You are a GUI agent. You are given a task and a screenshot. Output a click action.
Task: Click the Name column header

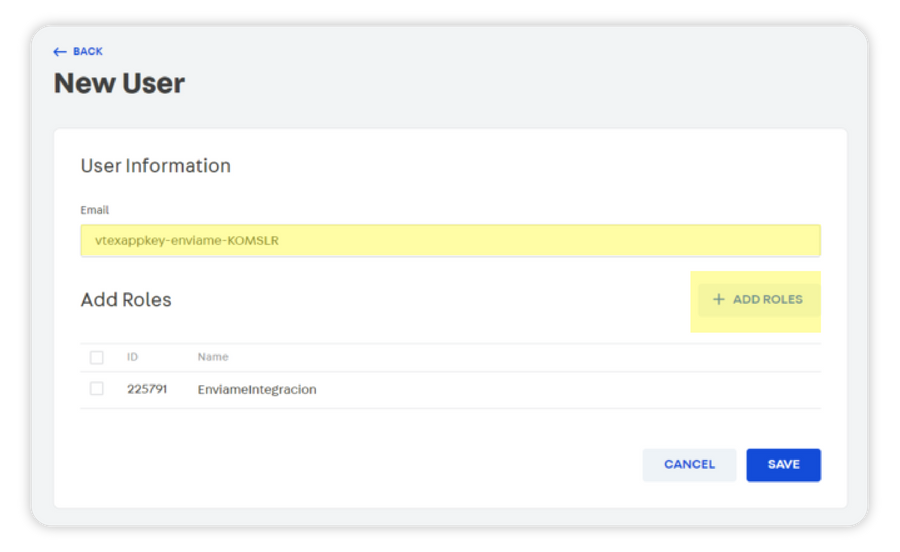pyautogui.click(x=213, y=357)
